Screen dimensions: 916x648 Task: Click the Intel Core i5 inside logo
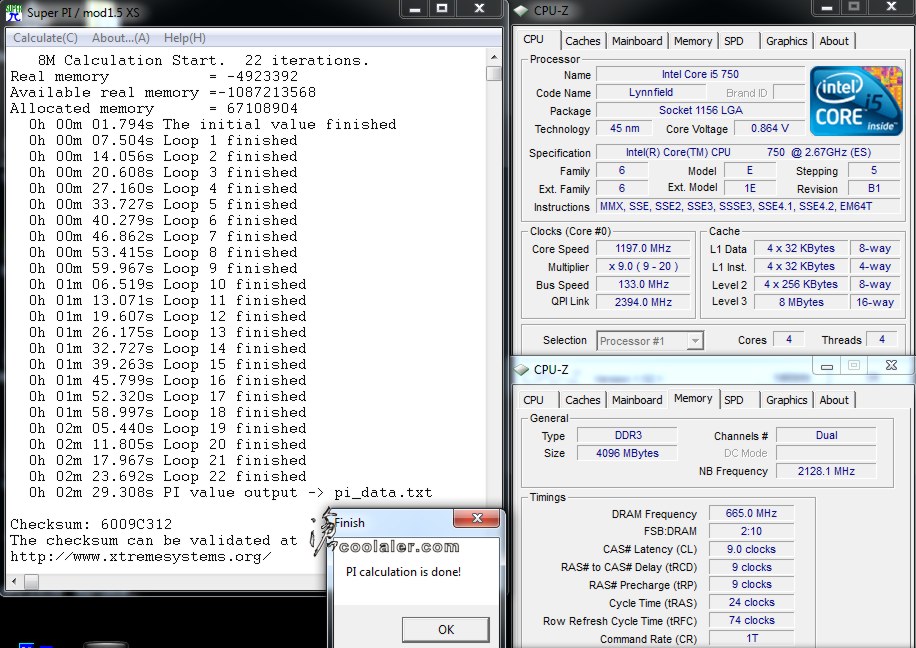click(856, 101)
